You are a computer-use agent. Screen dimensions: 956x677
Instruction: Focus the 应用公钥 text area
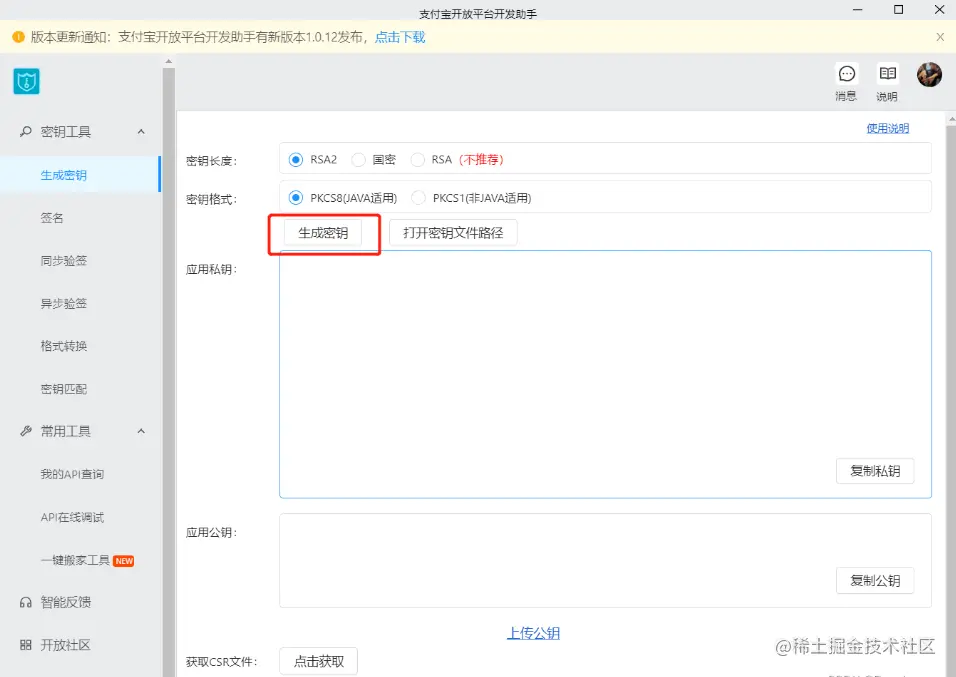605,561
